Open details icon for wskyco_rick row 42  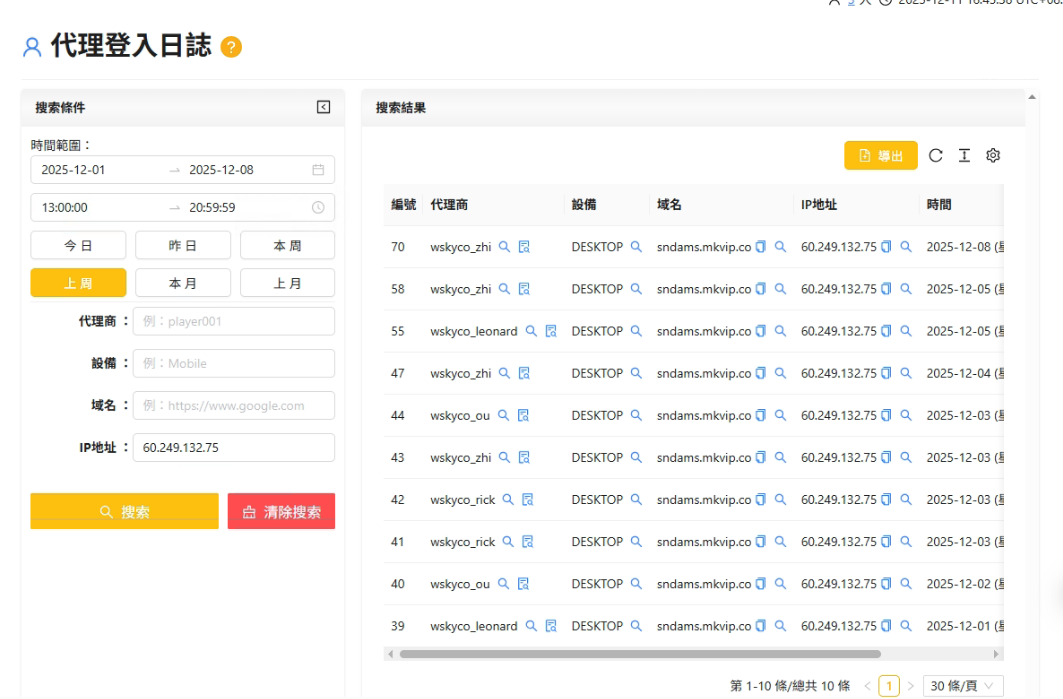tap(527, 500)
